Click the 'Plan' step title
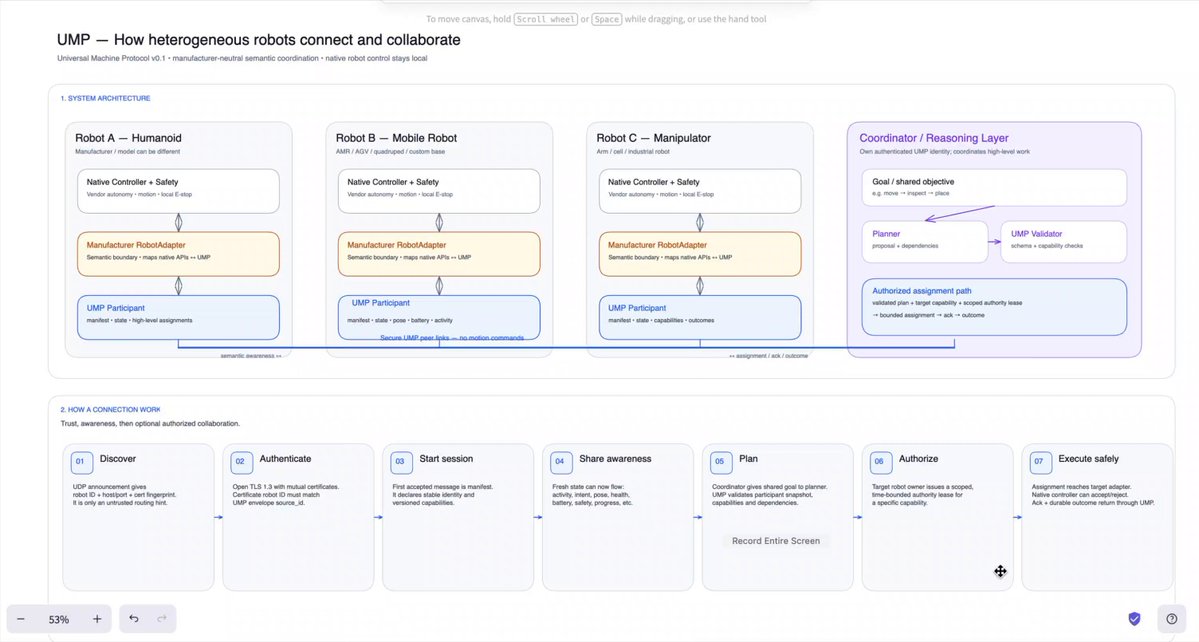Screen dimensions: 1199x642 748,459
